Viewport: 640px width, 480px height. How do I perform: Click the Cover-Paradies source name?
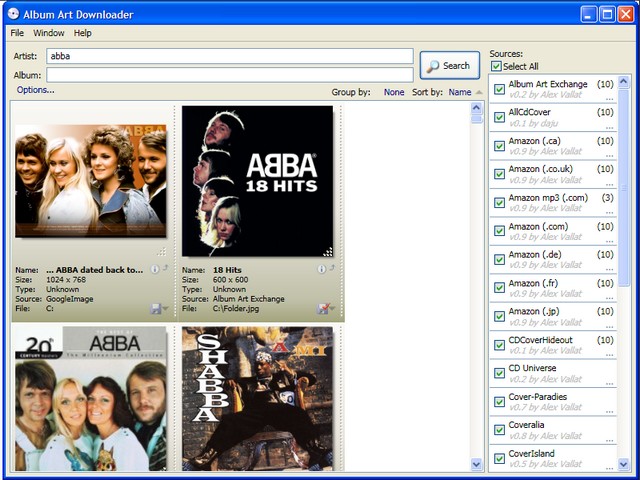[x=538, y=397]
